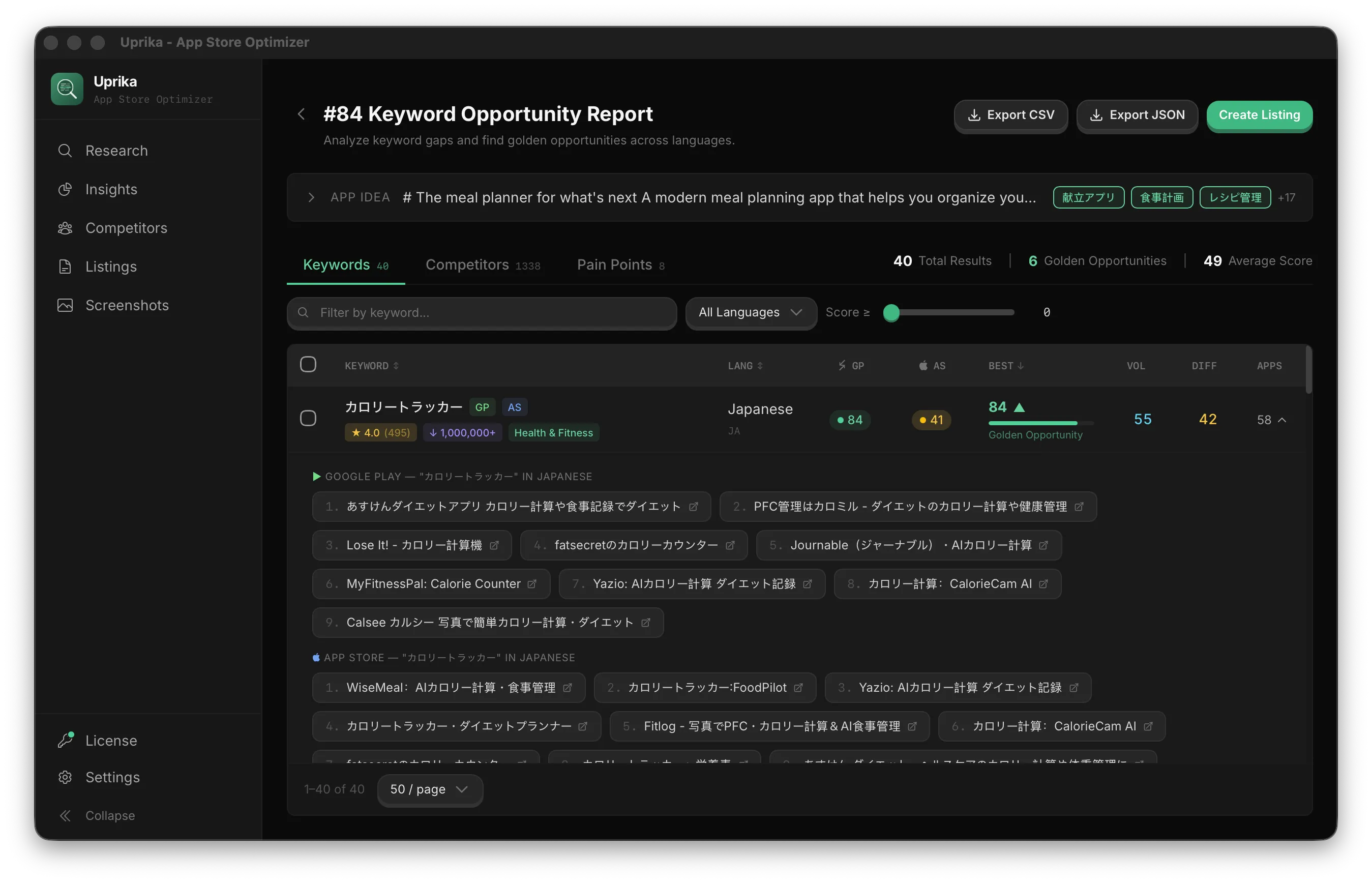Click the Score slider track

coord(949,312)
